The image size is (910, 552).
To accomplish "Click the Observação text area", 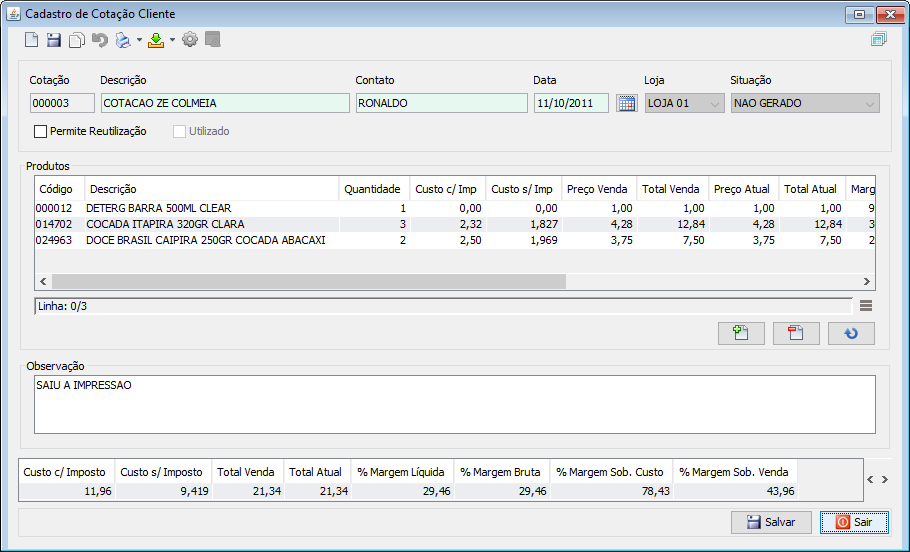I will 454,405.
